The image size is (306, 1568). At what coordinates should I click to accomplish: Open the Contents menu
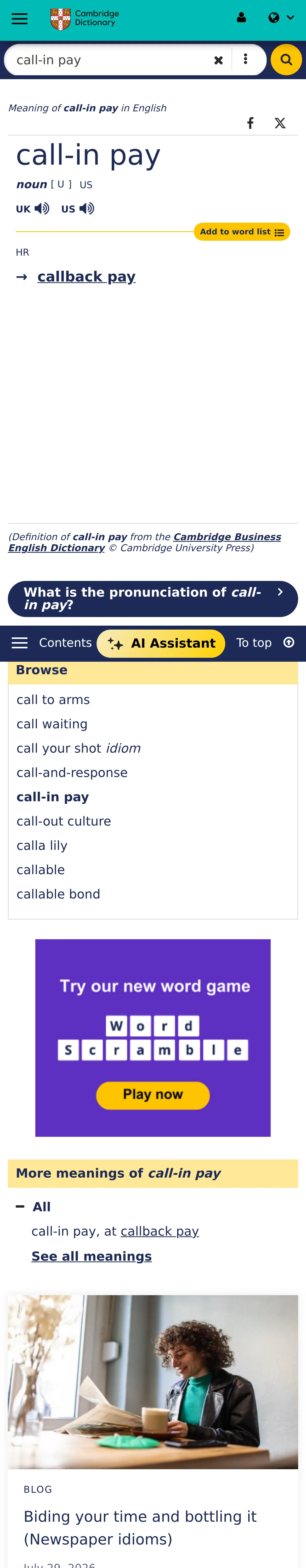(52, 643)
